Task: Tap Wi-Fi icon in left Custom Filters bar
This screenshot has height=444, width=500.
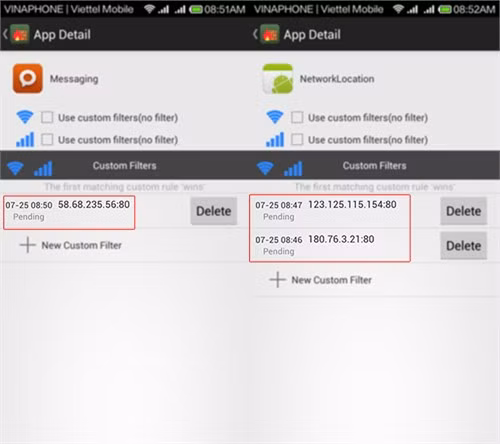Action: [15, 168]
